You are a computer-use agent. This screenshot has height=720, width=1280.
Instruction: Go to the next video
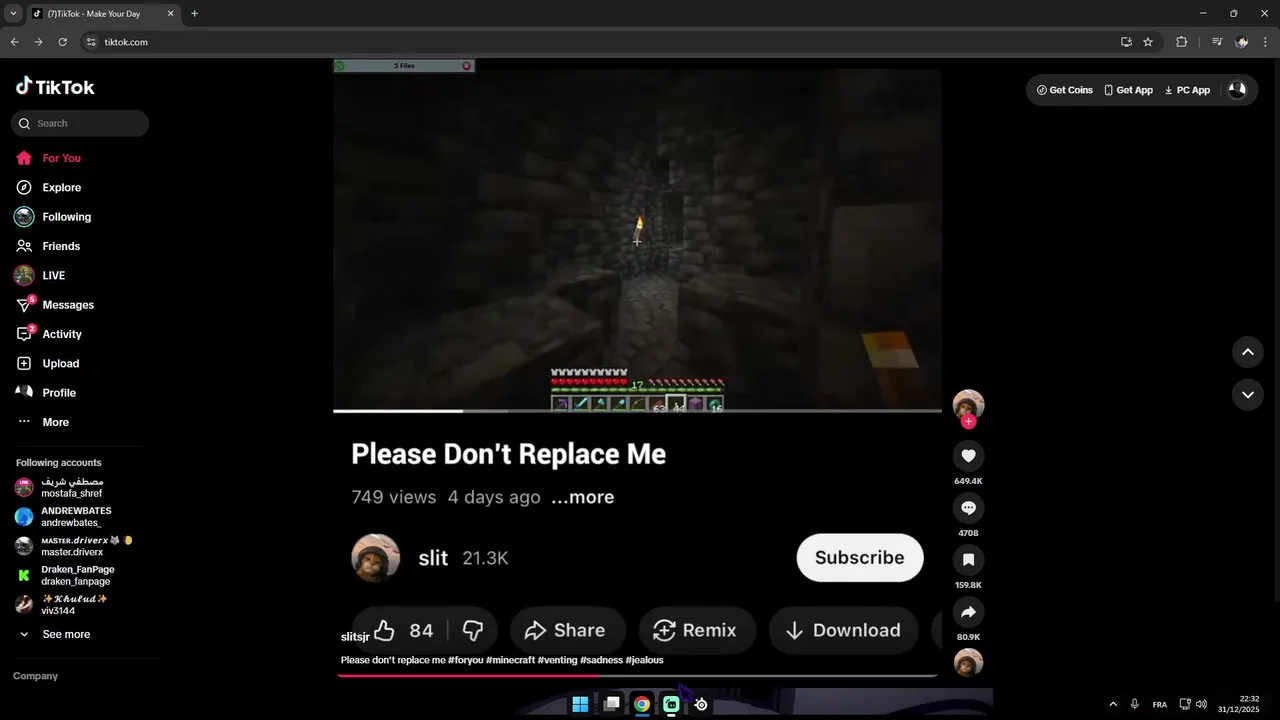[x=1248, y=395]
